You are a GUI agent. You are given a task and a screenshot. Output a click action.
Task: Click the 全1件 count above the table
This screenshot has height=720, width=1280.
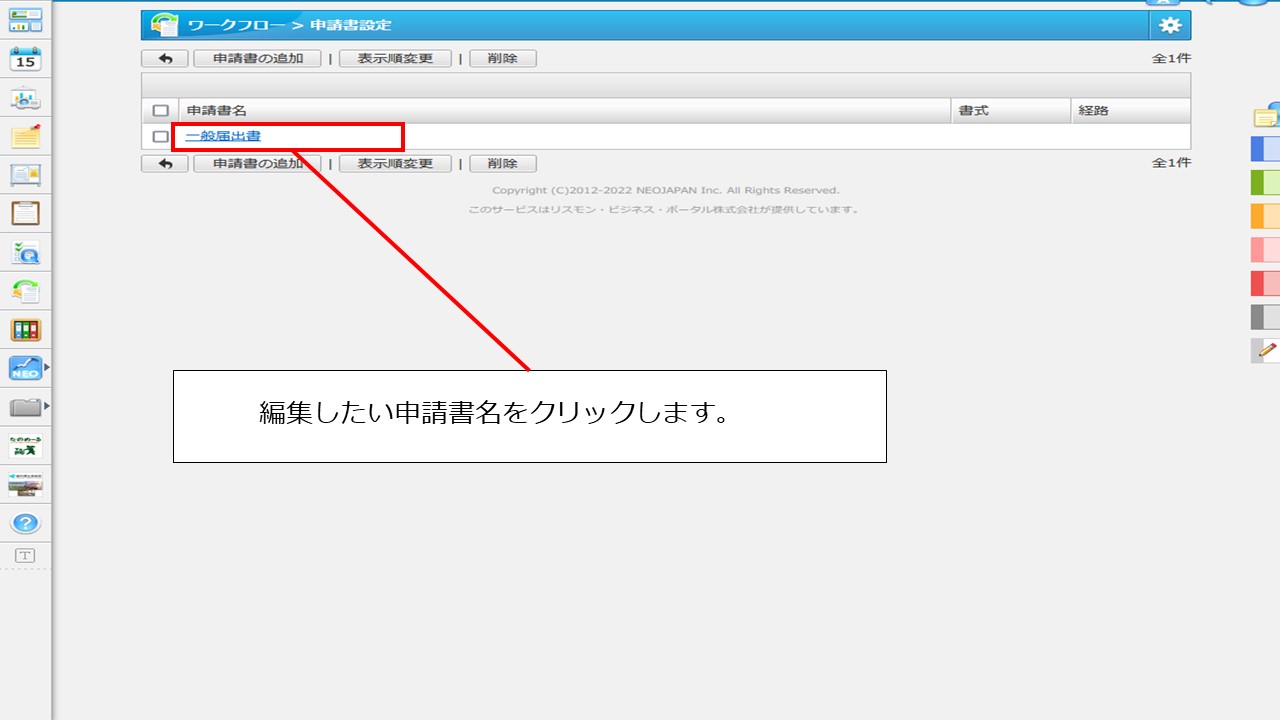click(1171, 59)
